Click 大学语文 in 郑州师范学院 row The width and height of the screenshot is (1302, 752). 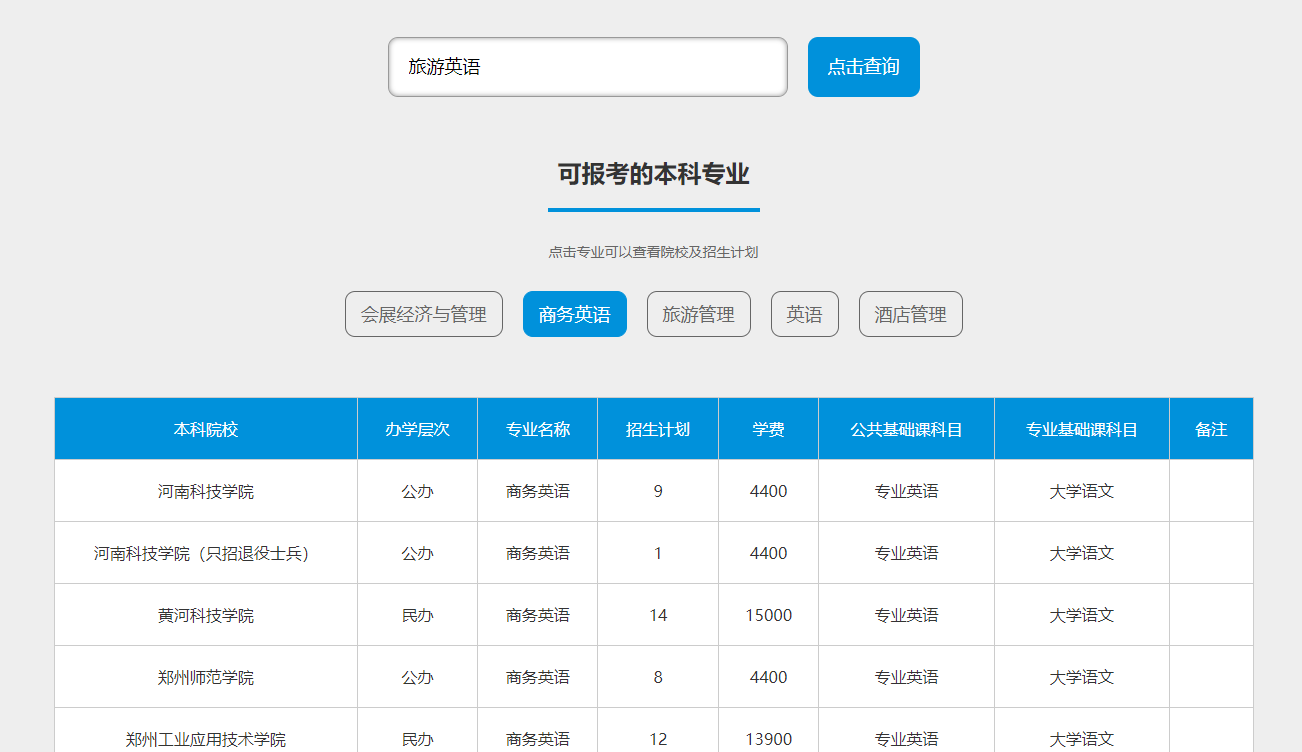click(1082, 677)
